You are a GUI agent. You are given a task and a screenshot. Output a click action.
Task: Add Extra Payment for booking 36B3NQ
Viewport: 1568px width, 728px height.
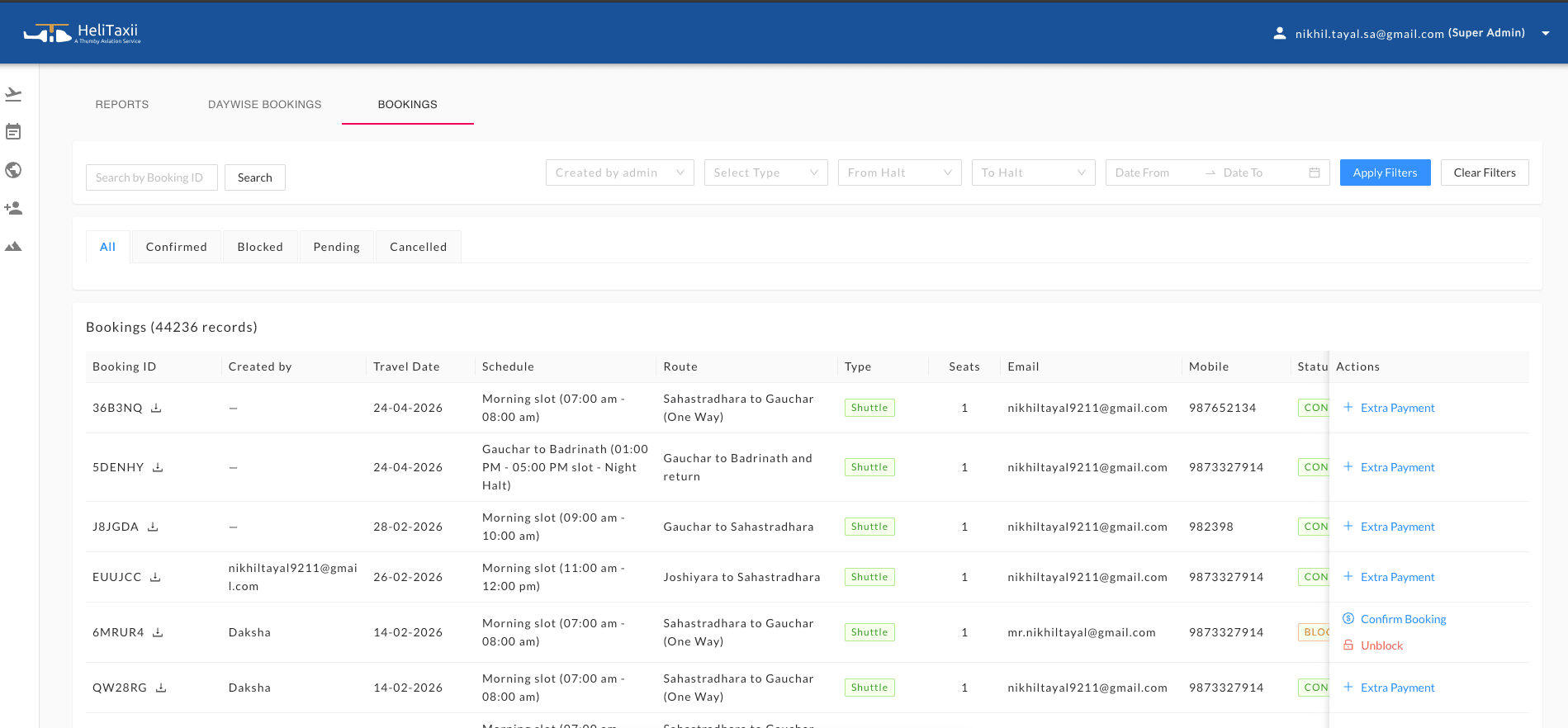(1390, 408)
